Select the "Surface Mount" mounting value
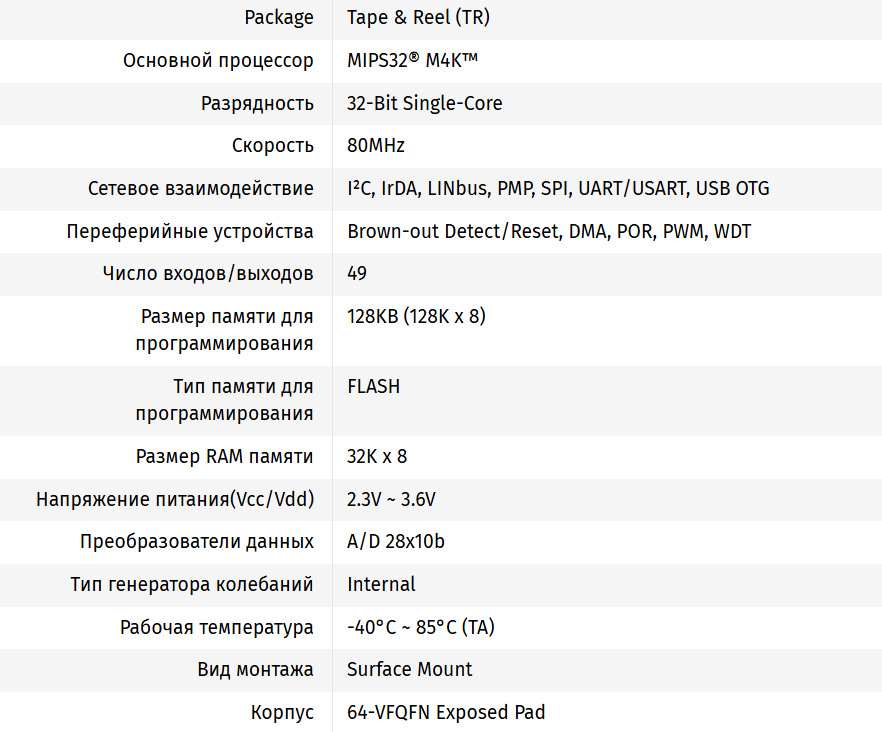Viewport: 882px width, 732px height. tap(410, 669)
